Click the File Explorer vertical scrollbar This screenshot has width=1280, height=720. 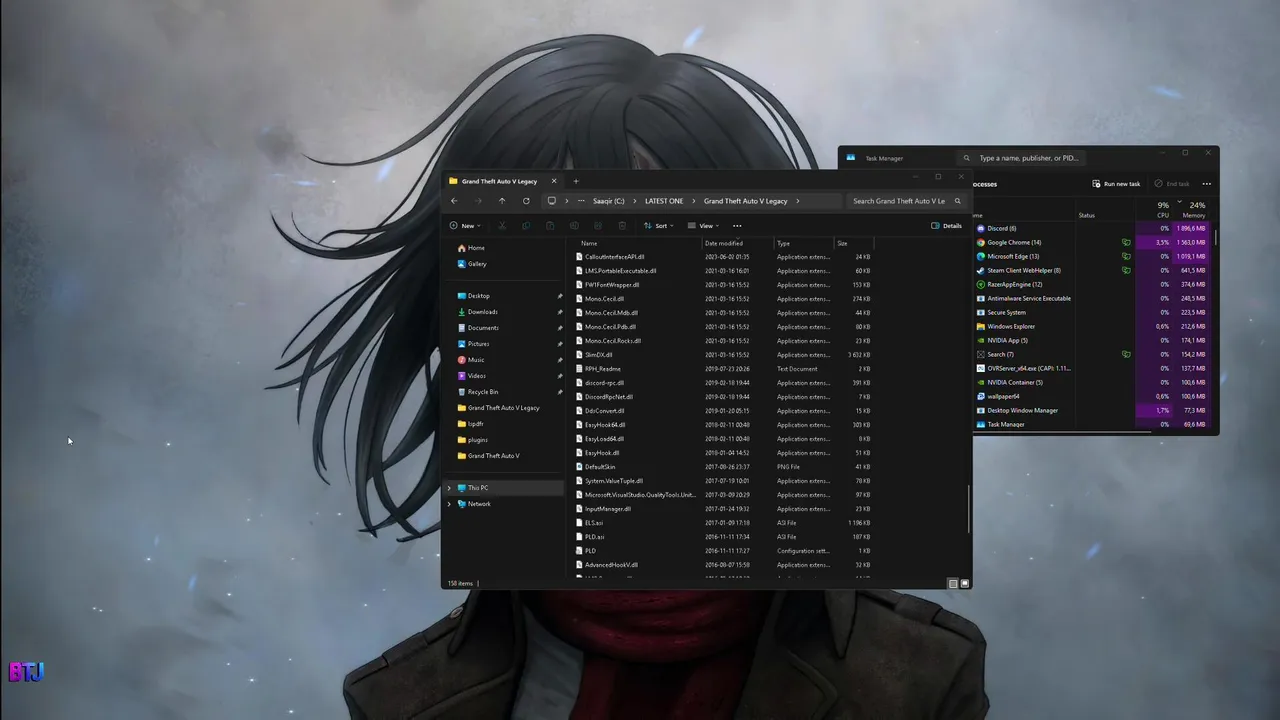[968, 510]
